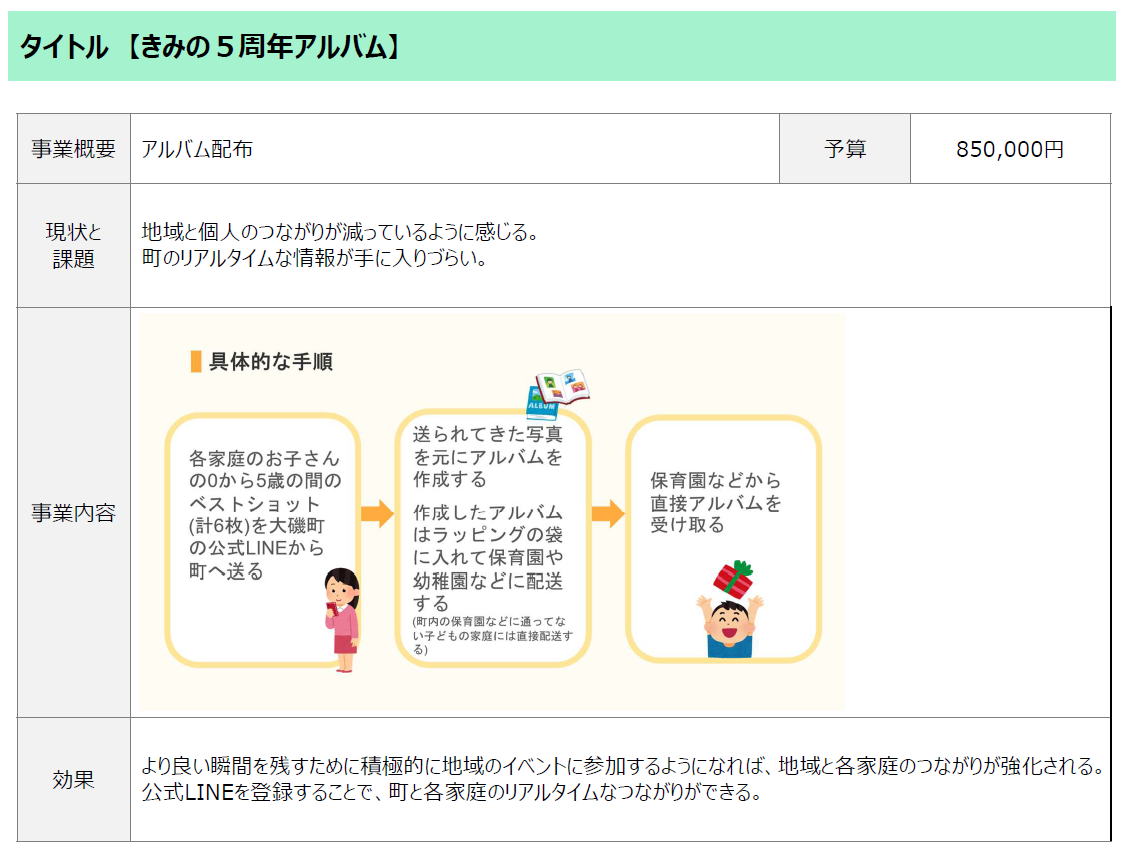Image resolution: width=1123 pixels, height=849 pixels.
Task: Click the line 町のリアルタイムな情報が手に入りづらい
Action: 314,258
